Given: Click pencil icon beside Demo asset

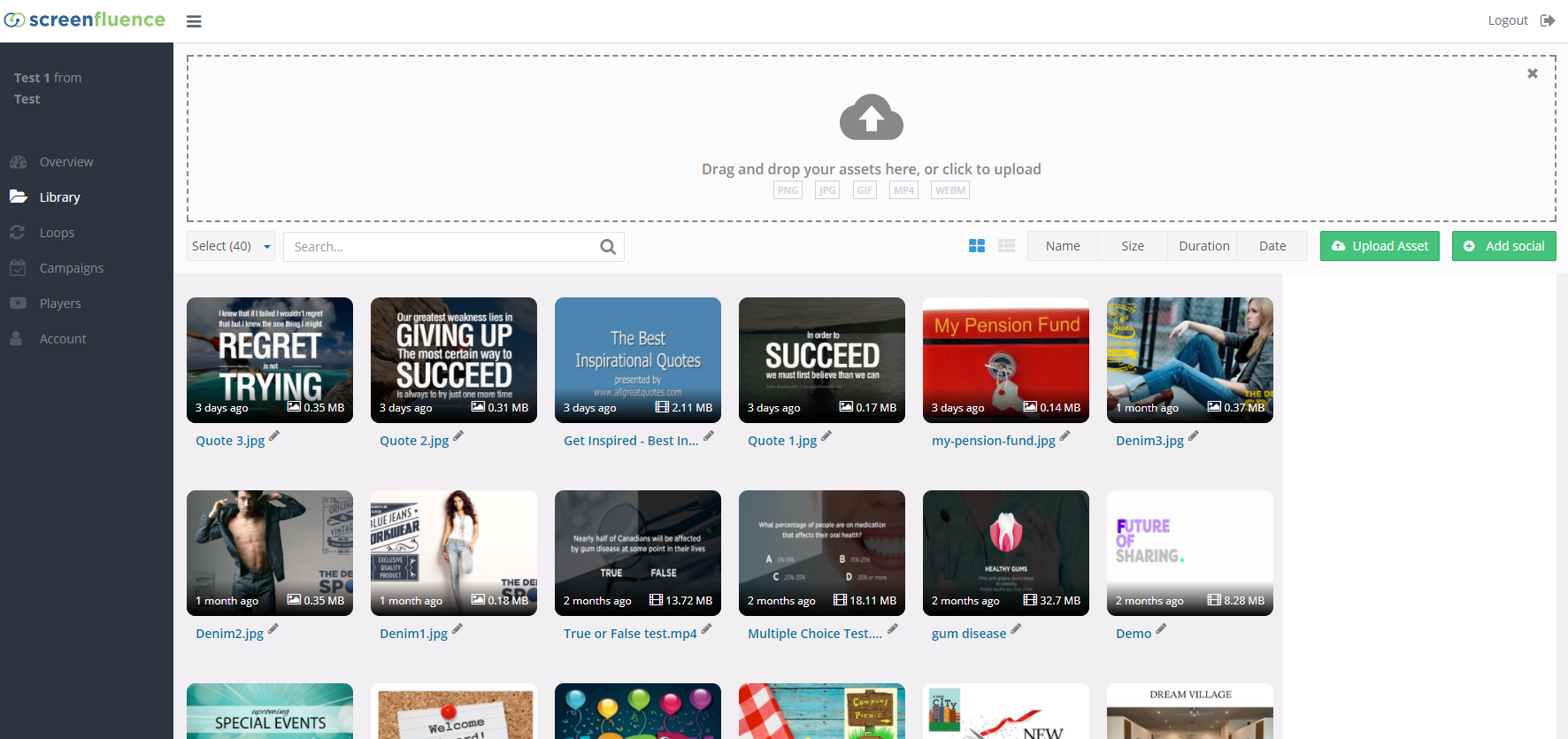Looking at the screenshot, I should [1161, 628].
